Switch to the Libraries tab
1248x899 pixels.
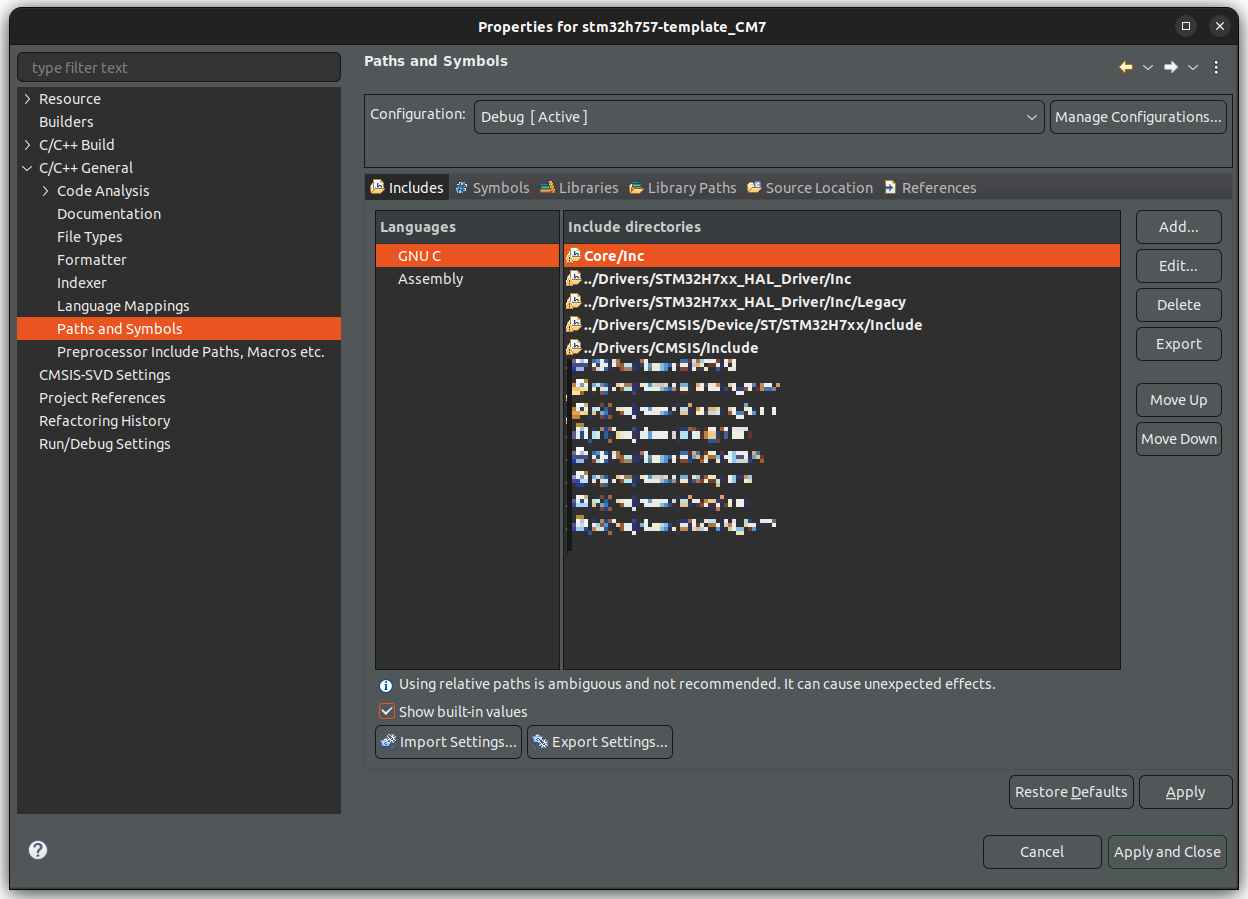(579, 187)
